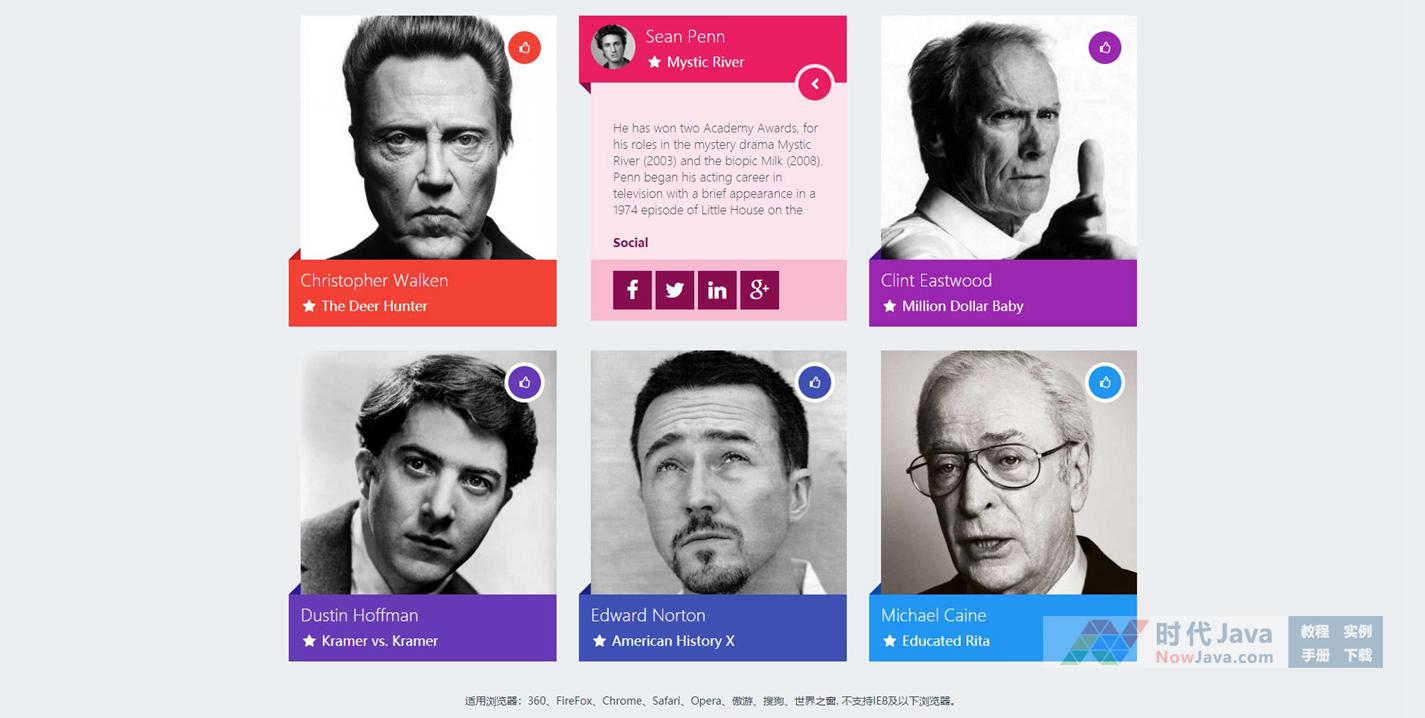Click the thumbs-up icon on Michael Caine's card
1425x718 pixels.
[1104, 382]
